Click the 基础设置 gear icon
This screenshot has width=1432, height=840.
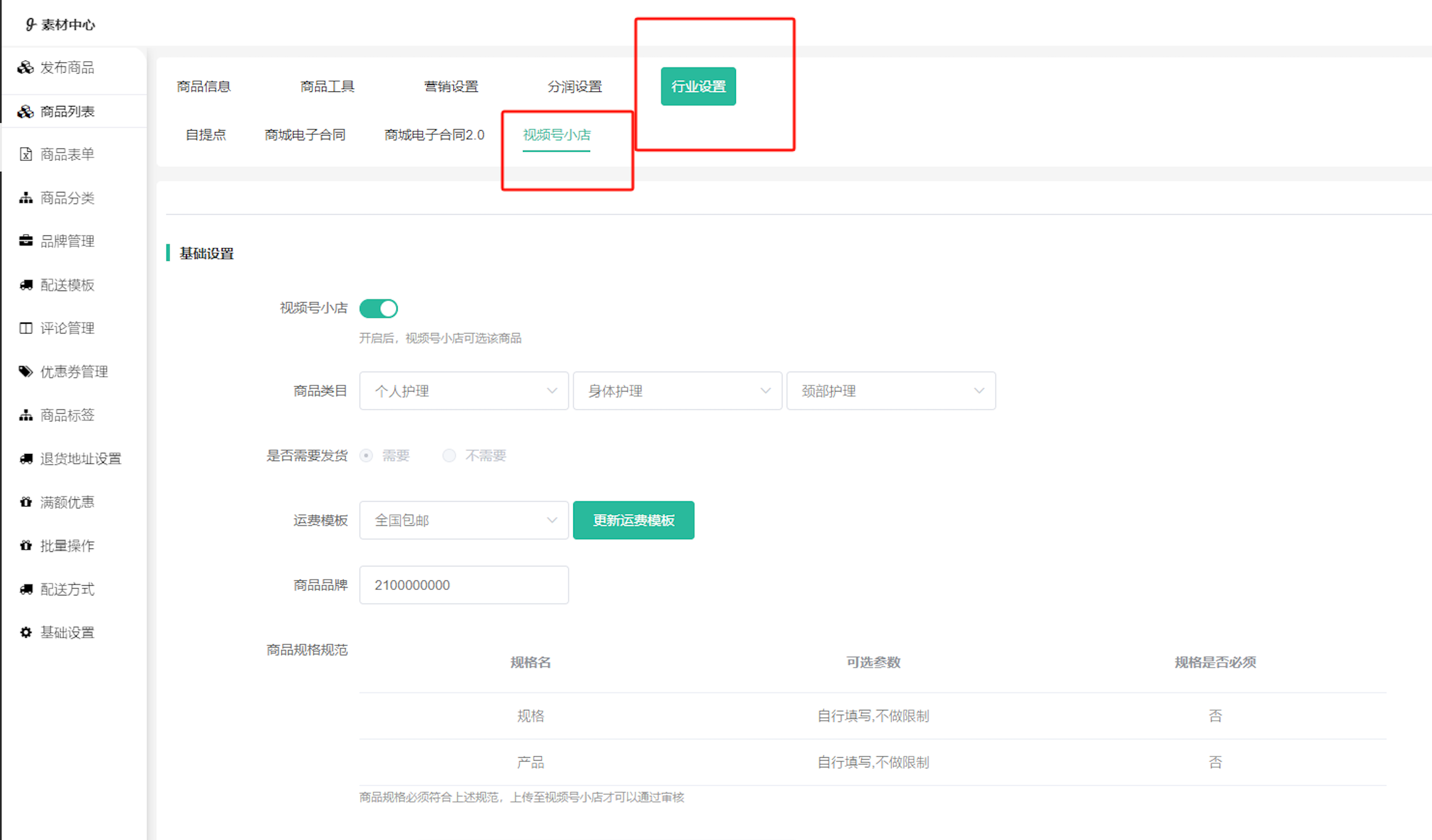coord(25,632)
